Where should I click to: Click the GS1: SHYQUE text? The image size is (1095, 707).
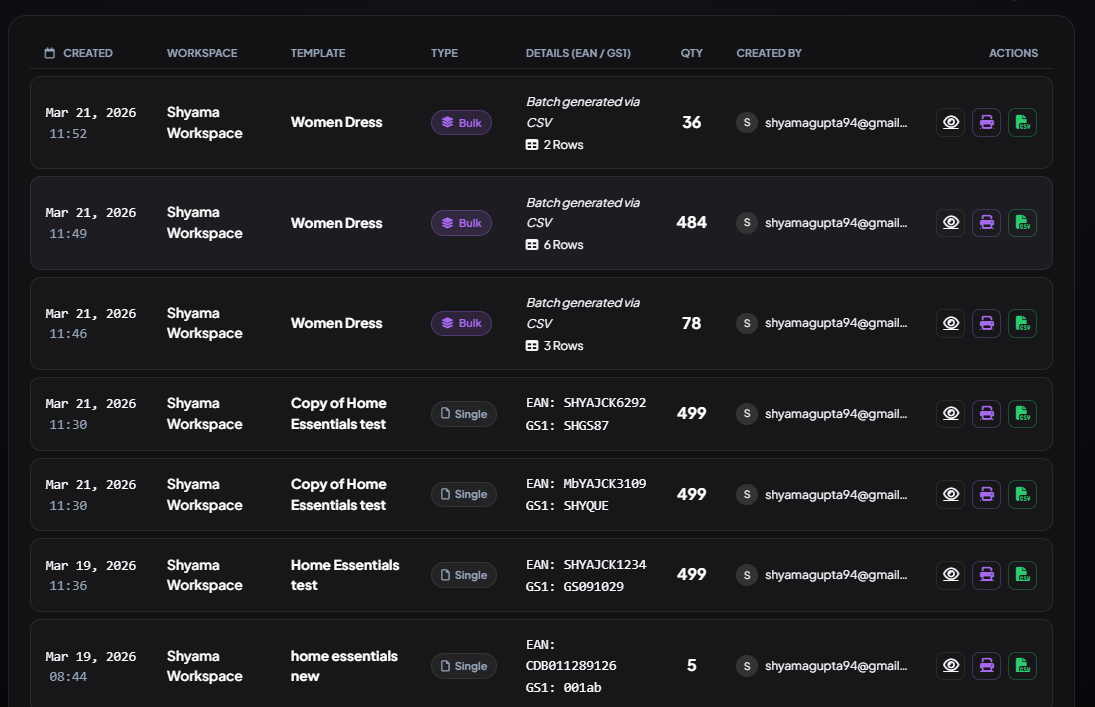[x=567, y=506]
